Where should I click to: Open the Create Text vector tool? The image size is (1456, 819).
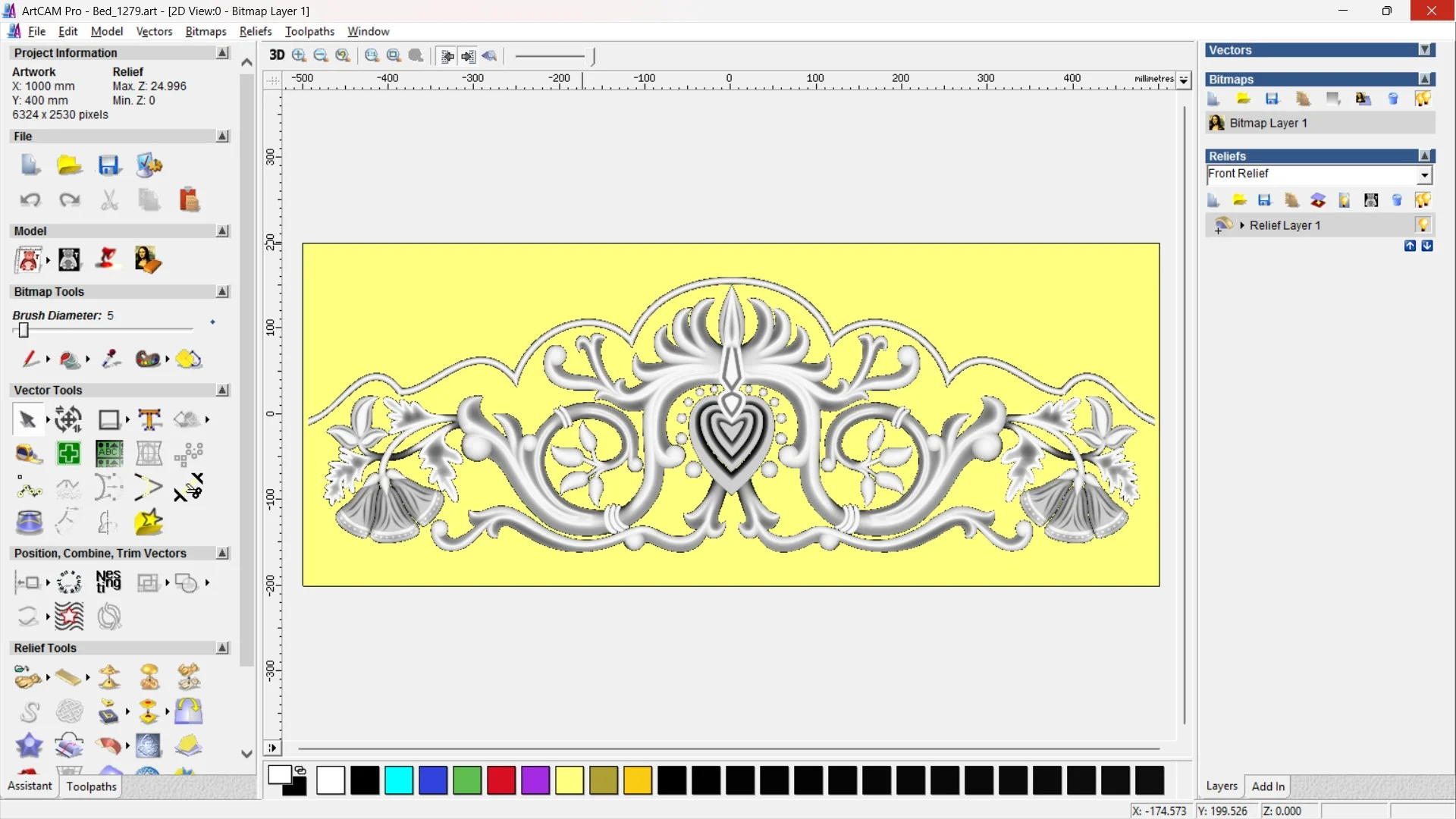click(149, 419)
